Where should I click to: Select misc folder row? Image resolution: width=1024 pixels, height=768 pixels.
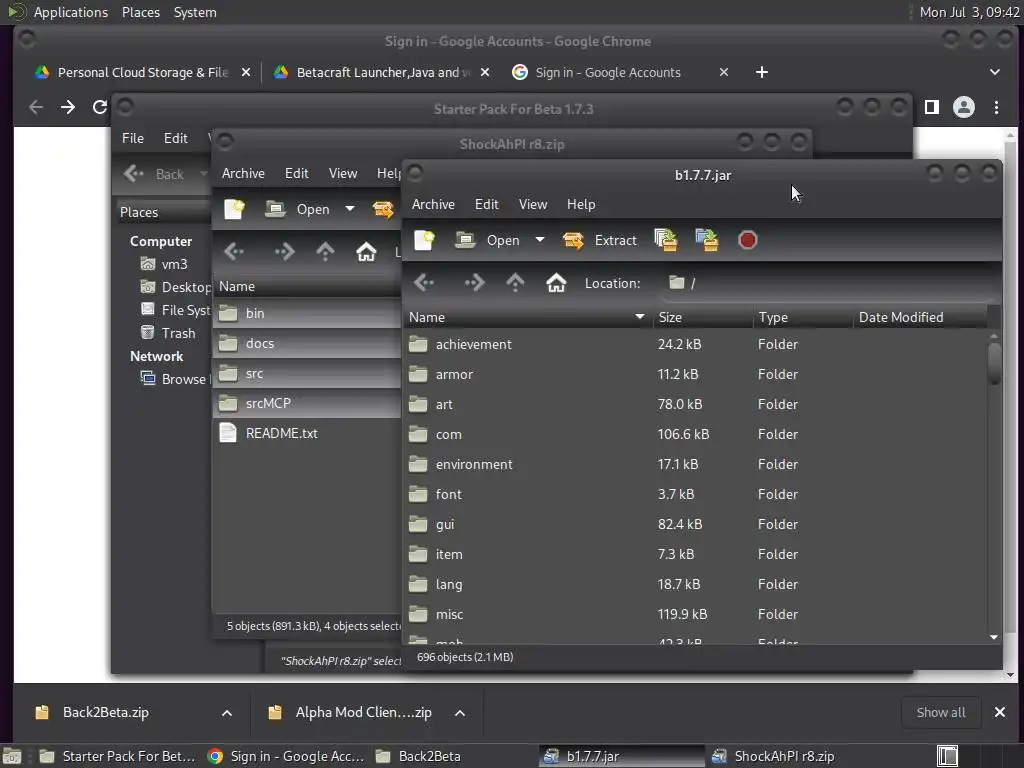(696, 615)
